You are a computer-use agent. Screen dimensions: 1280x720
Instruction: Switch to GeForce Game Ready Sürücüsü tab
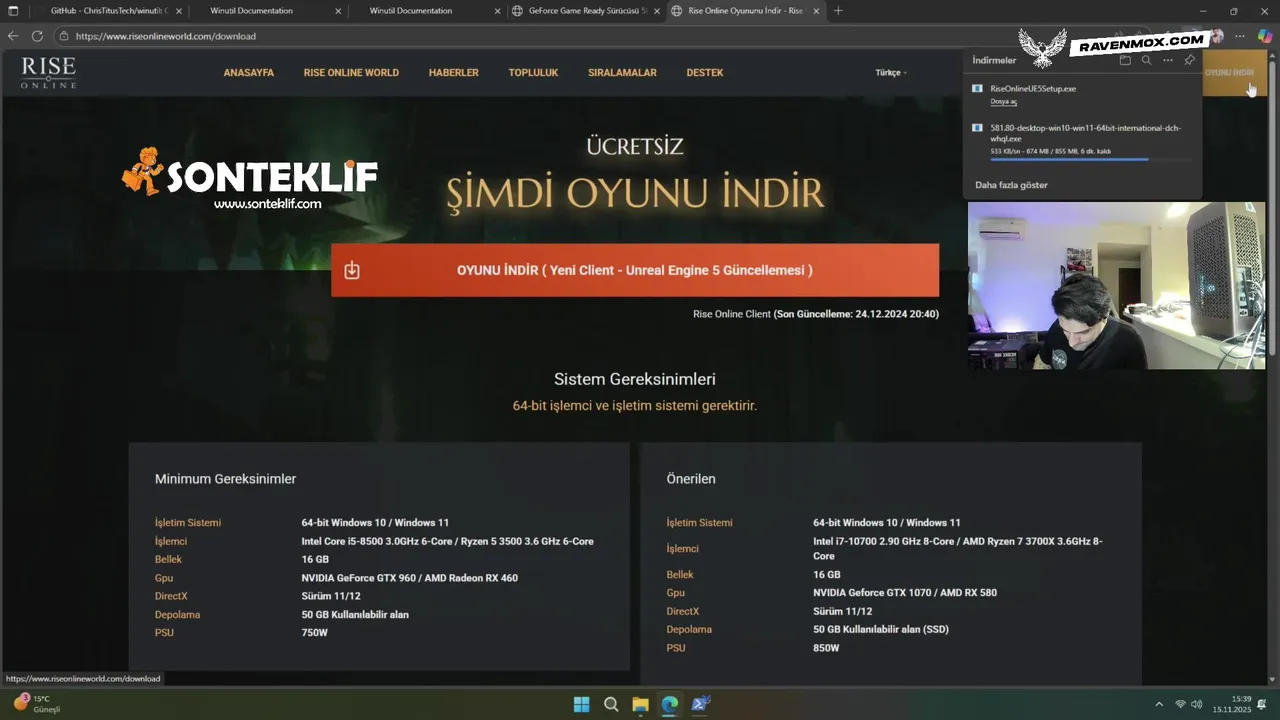pyautogui.click(x=586, y=11)
